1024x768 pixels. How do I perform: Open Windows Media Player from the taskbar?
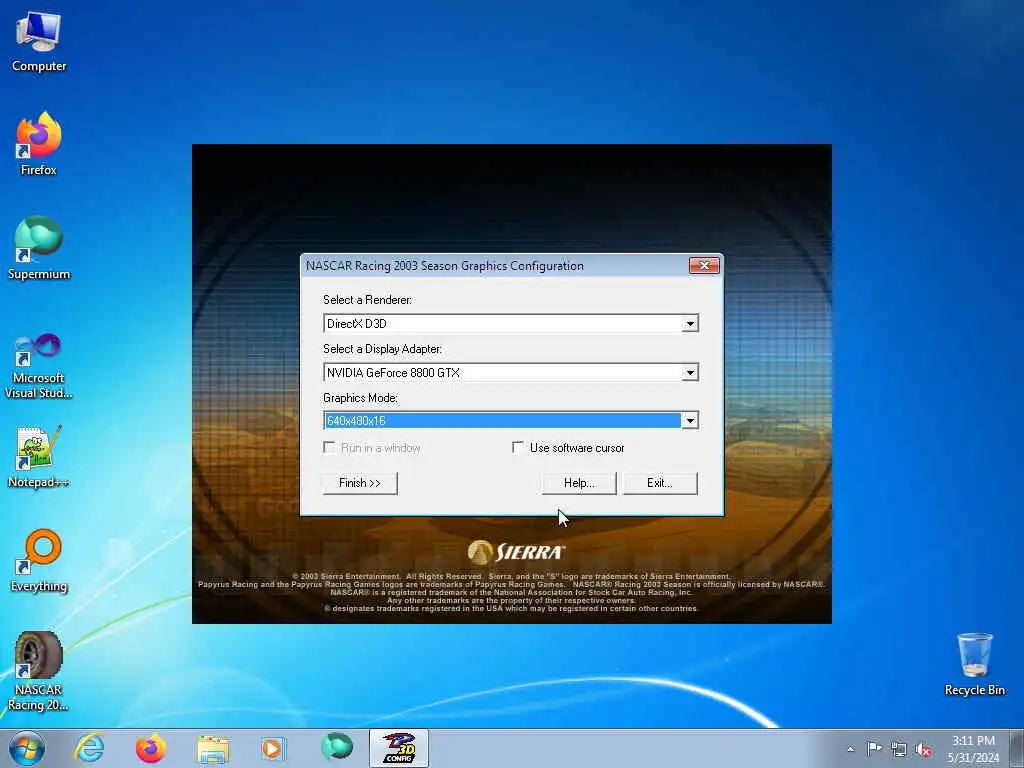pyautogui.click(x=273, y=748)
